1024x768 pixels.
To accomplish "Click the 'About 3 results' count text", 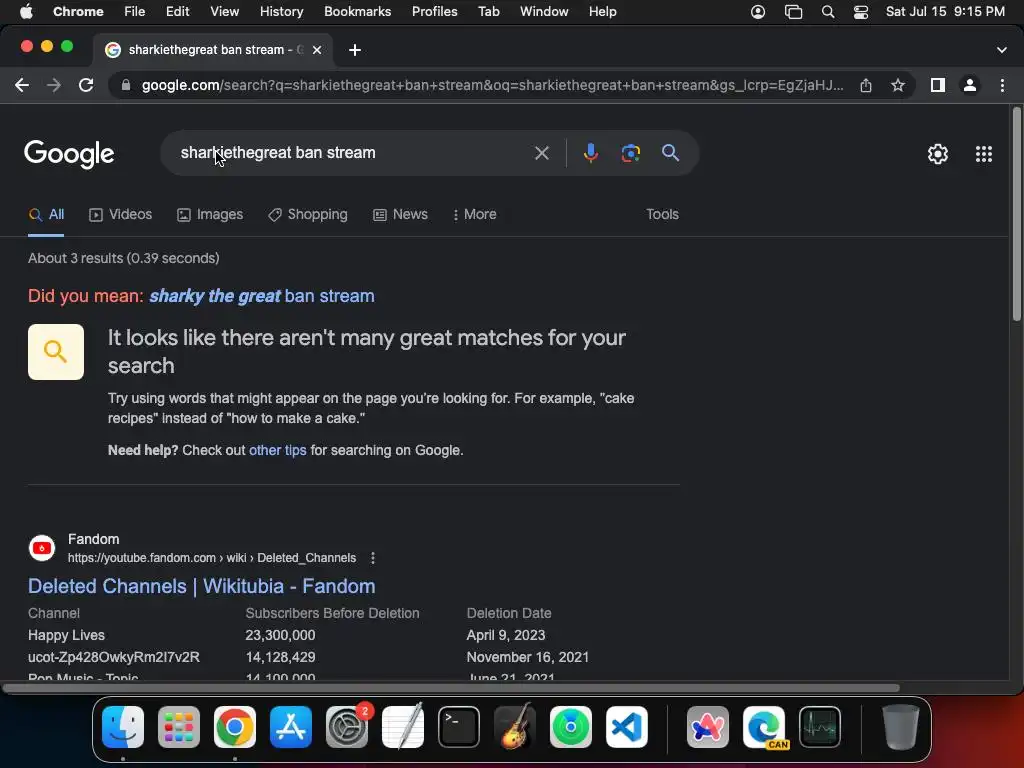I will (x=123, y=259).
